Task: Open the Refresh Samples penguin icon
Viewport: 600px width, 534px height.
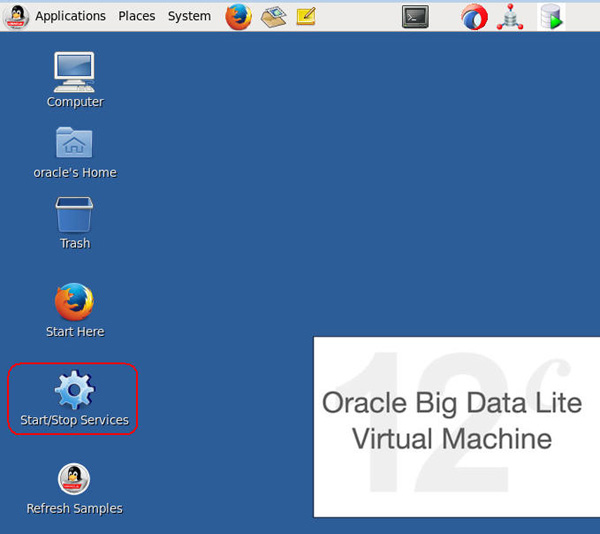Action: [74, 479]
